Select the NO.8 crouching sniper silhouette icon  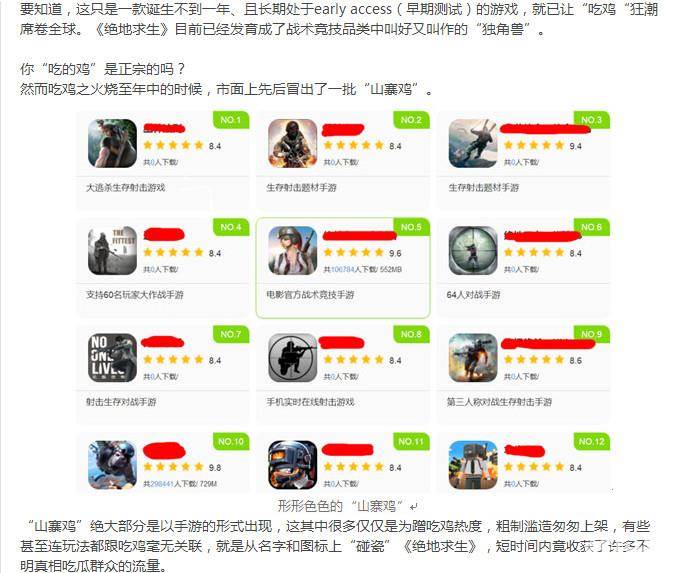pos(293,358)
